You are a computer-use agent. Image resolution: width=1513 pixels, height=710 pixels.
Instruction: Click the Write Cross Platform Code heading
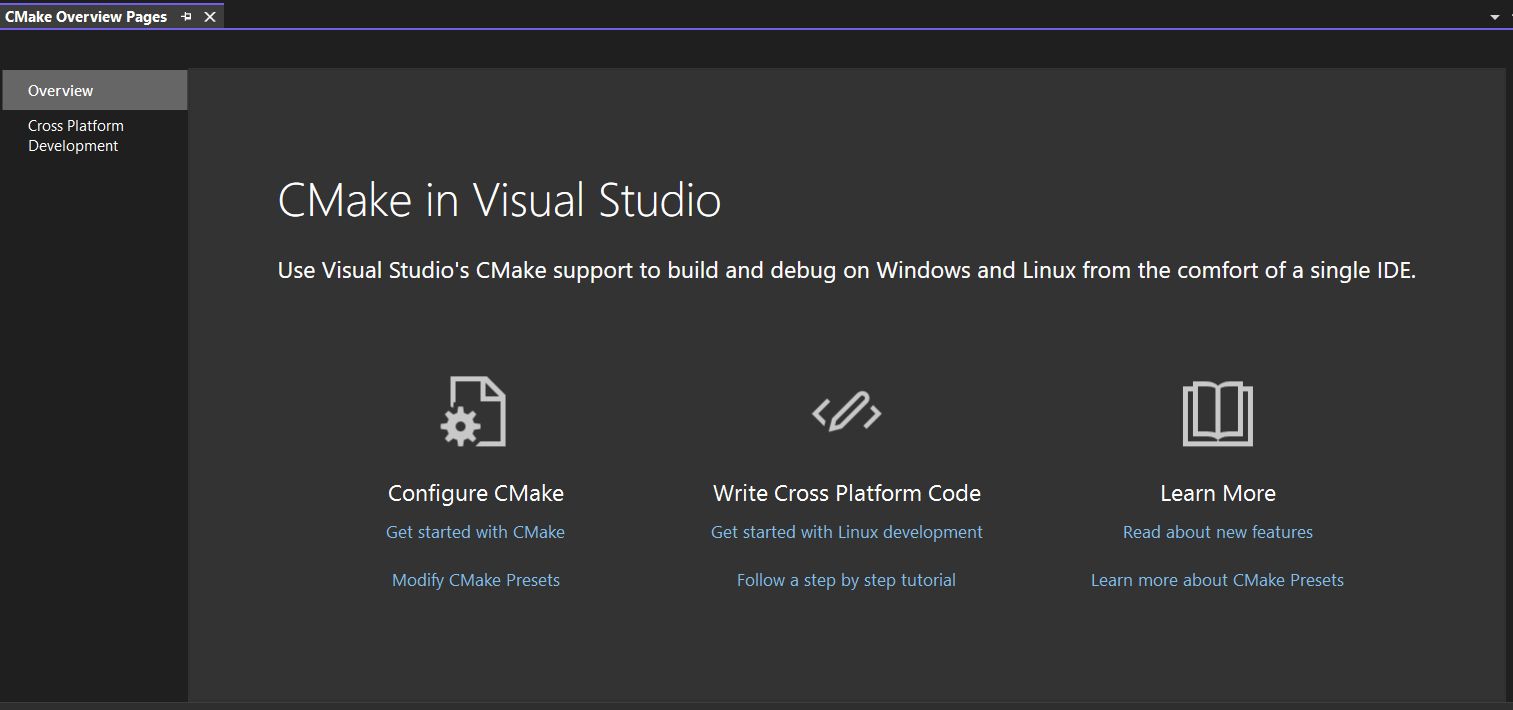(847, 493)
